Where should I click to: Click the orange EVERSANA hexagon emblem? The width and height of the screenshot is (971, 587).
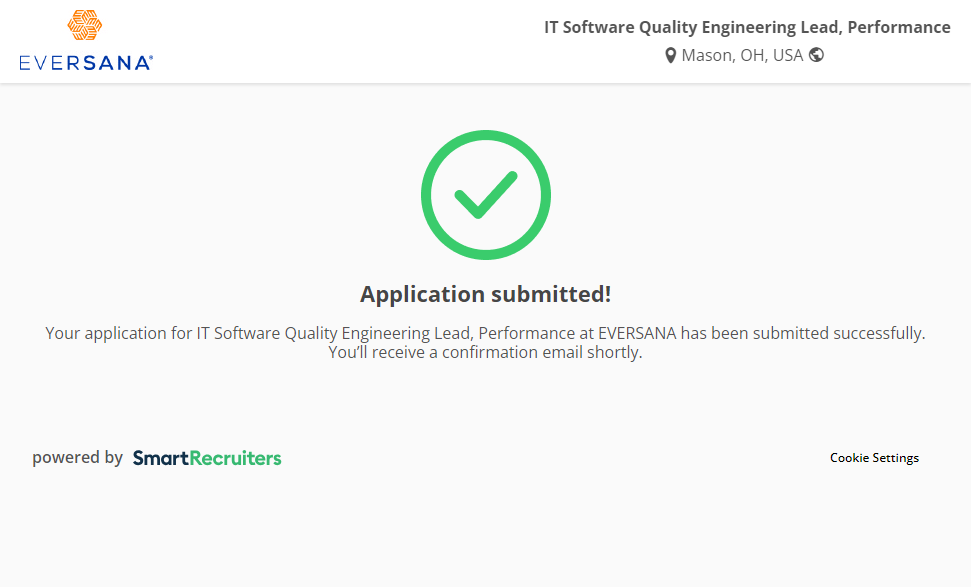click(x=85, y=27)
